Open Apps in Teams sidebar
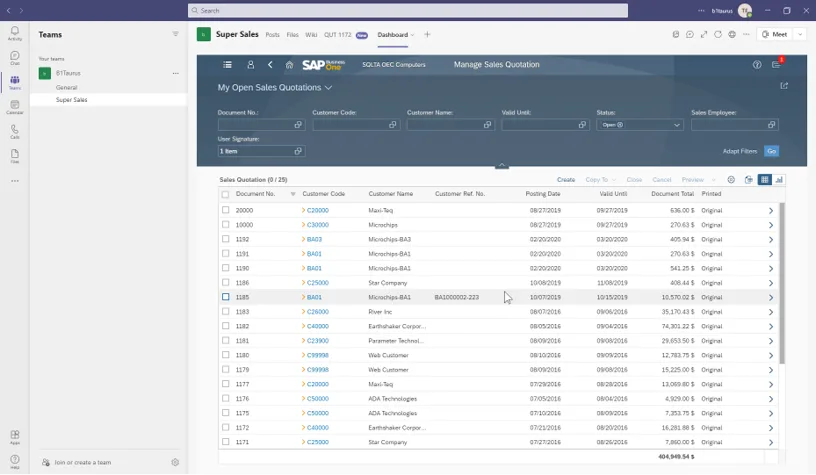Screen dimensions: 816x475 coord(15,437)
